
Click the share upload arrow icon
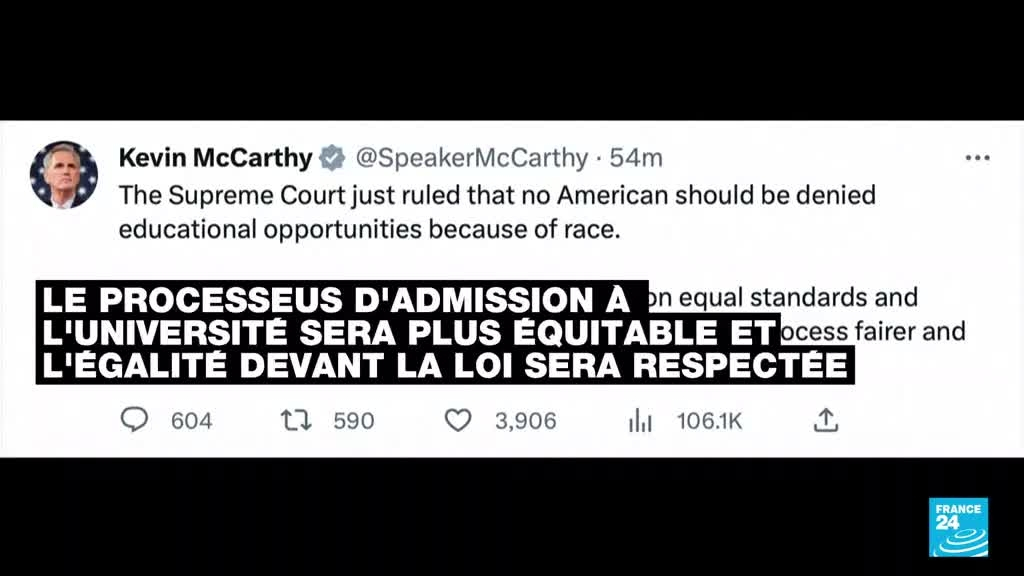click(825, 421)
